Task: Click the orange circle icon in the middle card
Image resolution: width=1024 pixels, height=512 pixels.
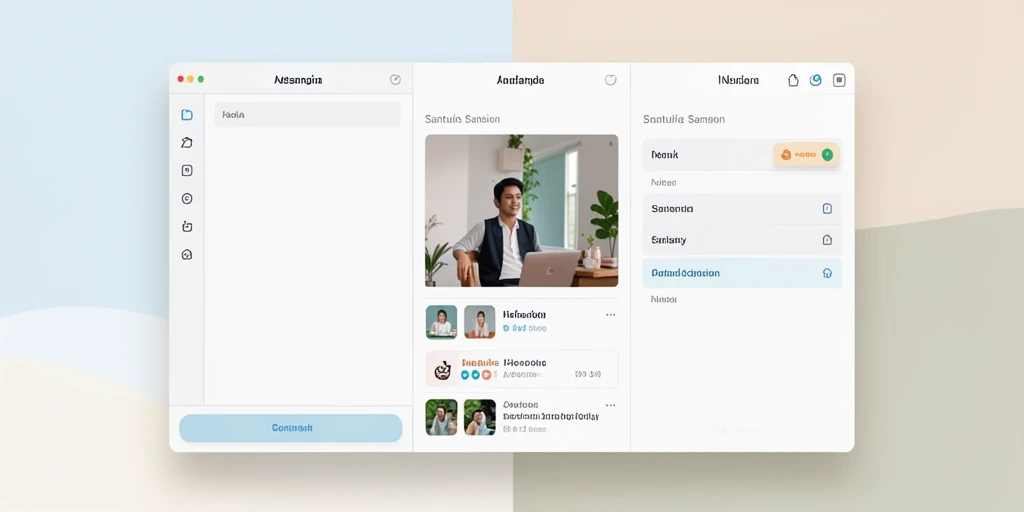Action: 487,375
